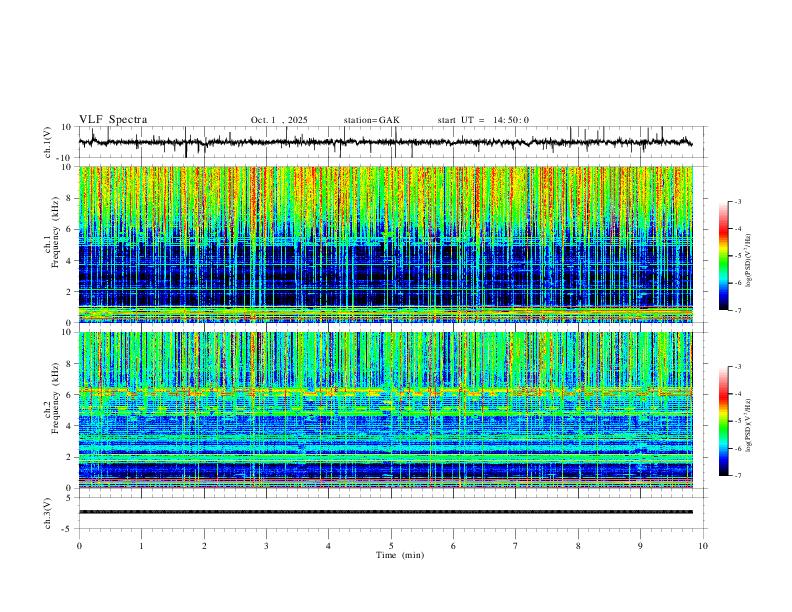792x612 pixels.
Task: Click the ch.1 colorbar 'log(PSD)(V²/Hz)' label
Action: [749, 260]
